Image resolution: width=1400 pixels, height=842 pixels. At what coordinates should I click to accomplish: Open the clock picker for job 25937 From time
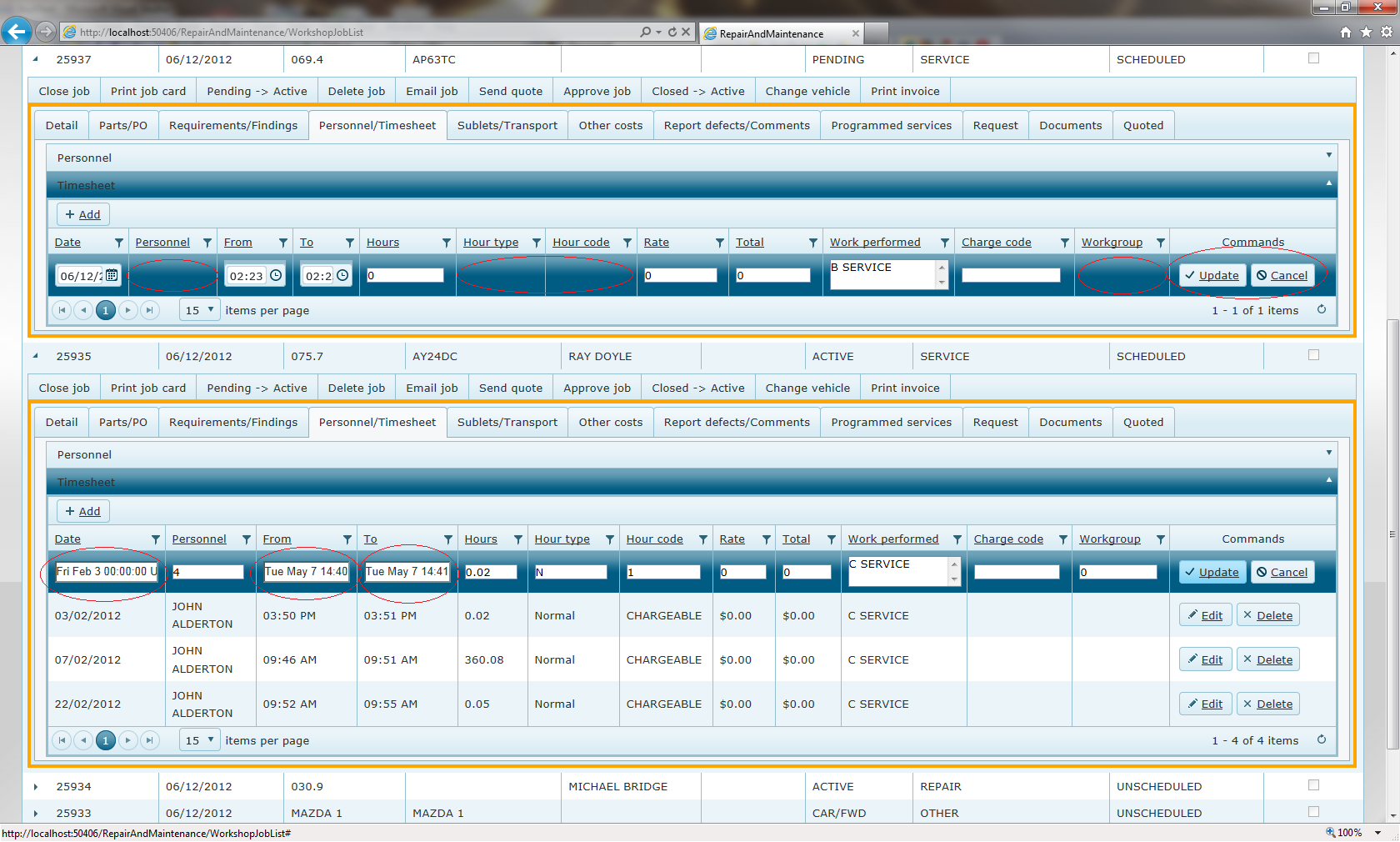276,275
